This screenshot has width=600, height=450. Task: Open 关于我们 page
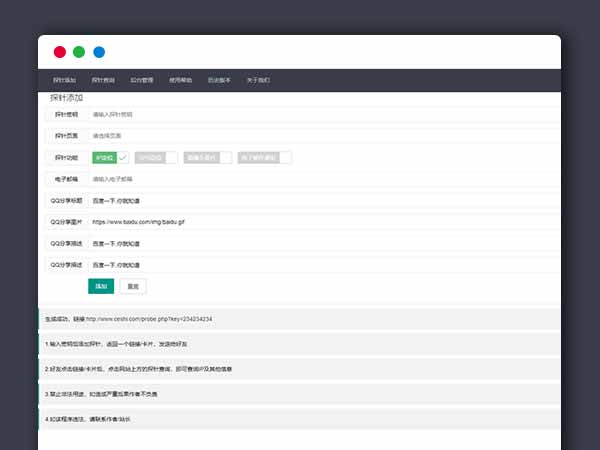[x=258, y=80]
